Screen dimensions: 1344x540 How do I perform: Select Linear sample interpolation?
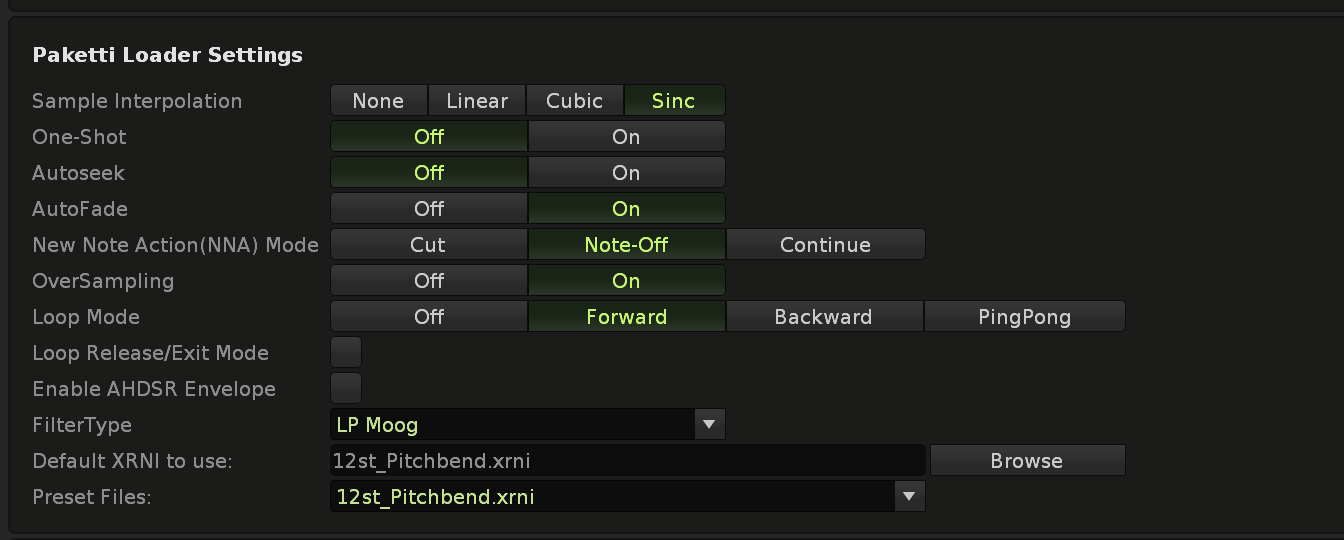click(x=477, y=101)
